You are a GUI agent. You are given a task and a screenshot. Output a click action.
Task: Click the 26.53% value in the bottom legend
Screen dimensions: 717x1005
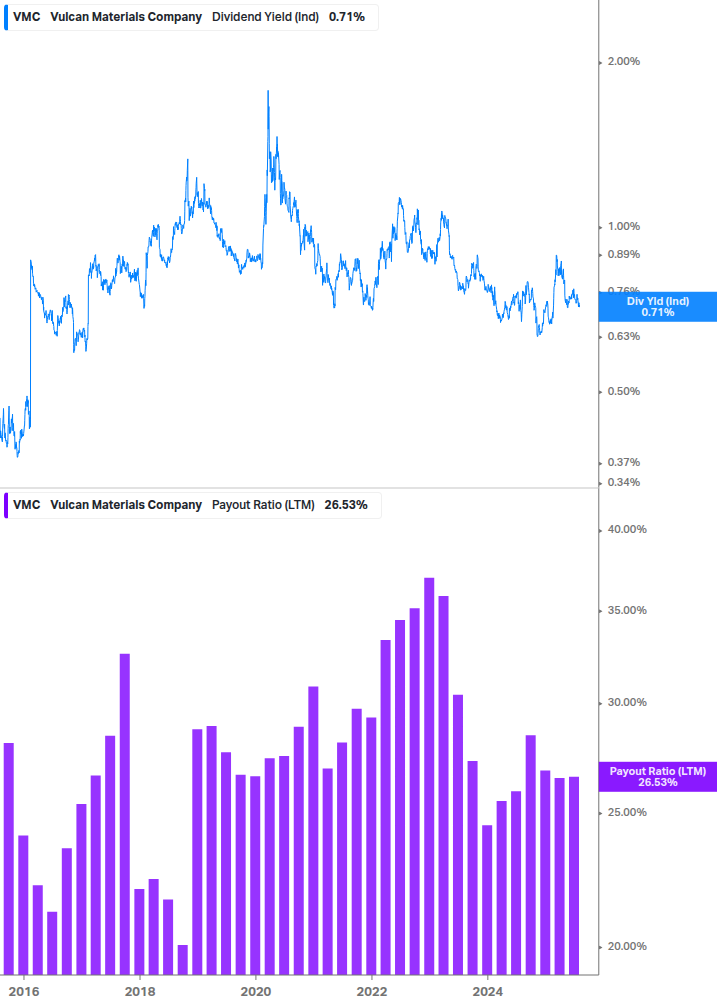pos(346,505)
